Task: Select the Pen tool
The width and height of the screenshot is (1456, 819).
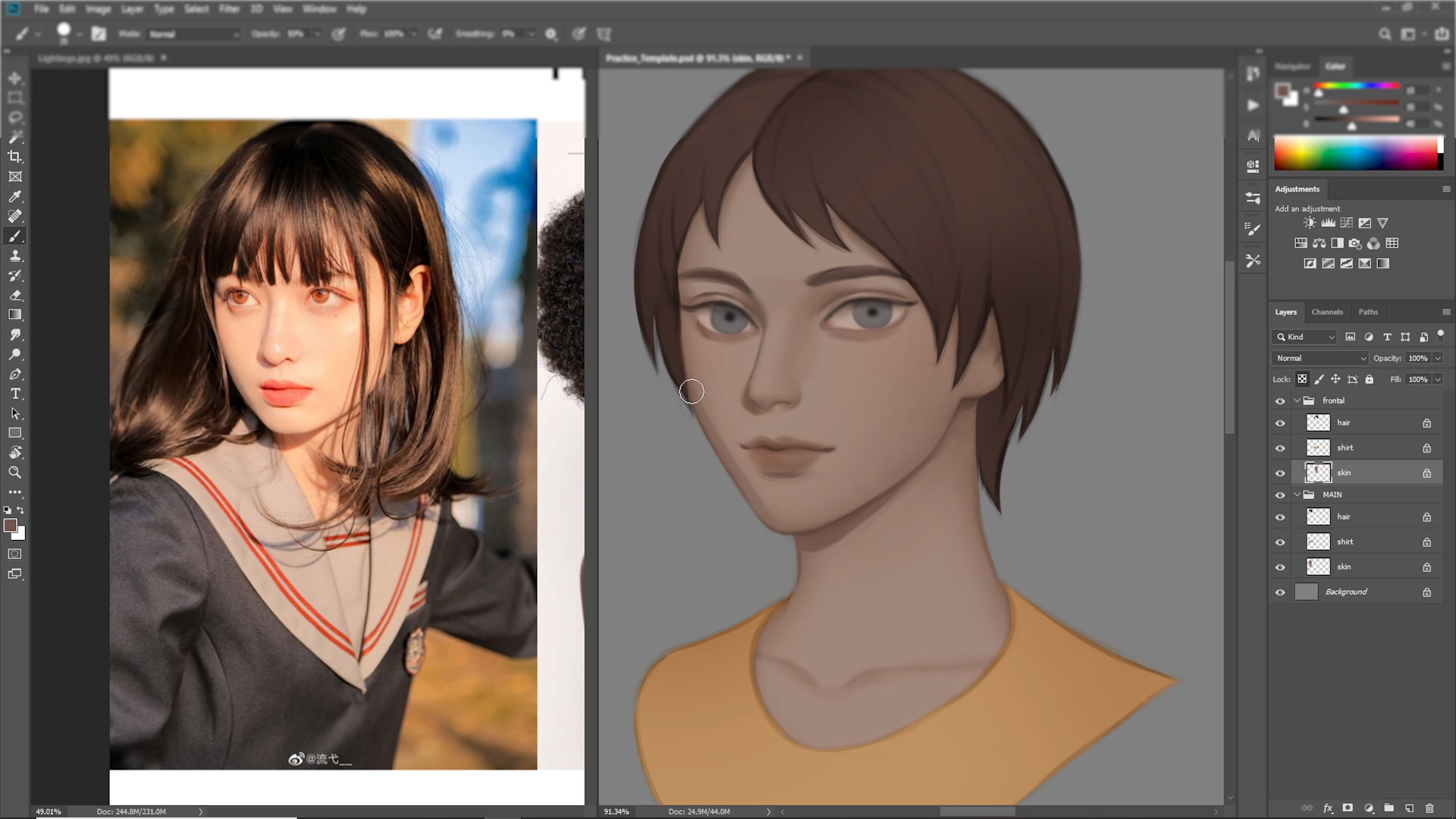Action: click(x=14, y=374)
